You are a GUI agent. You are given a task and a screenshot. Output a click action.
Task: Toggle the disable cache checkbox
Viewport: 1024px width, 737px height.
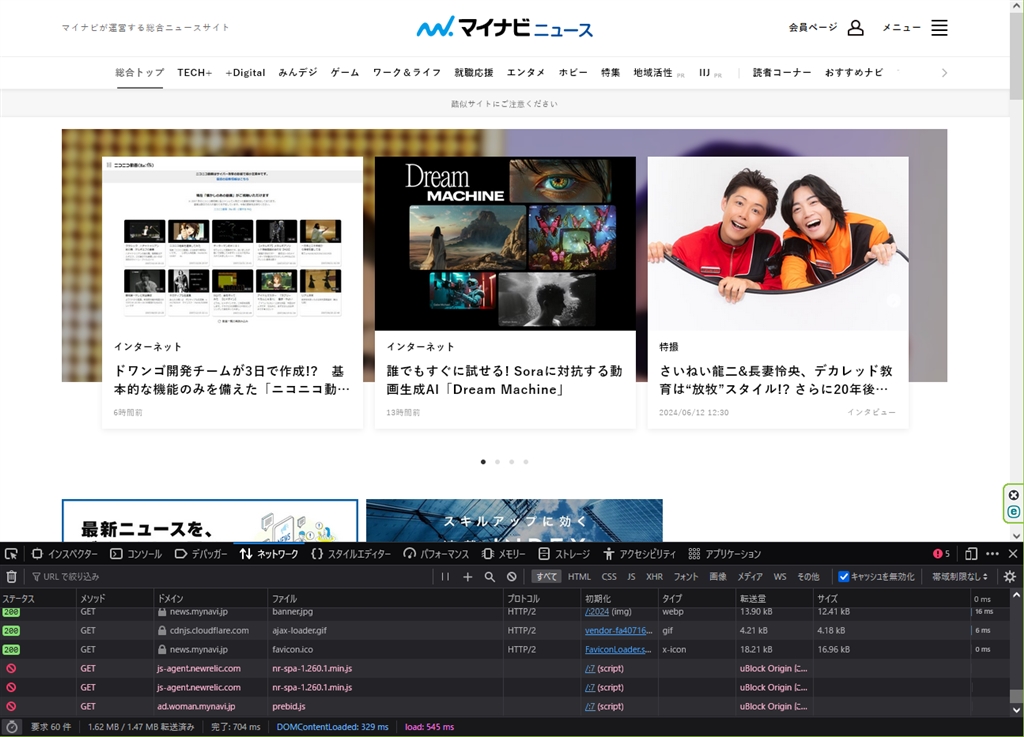click(844, 577)
